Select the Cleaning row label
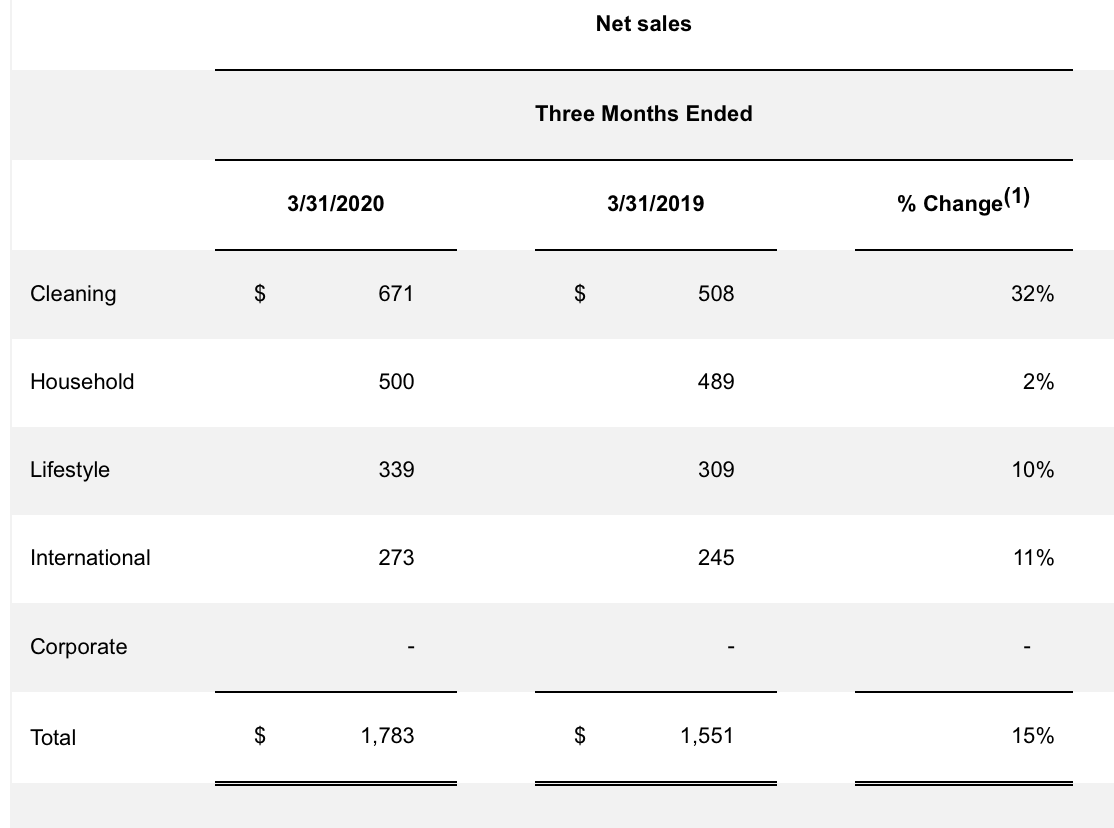This screenshot has width=1114, height=828. [x=73, y=294]
